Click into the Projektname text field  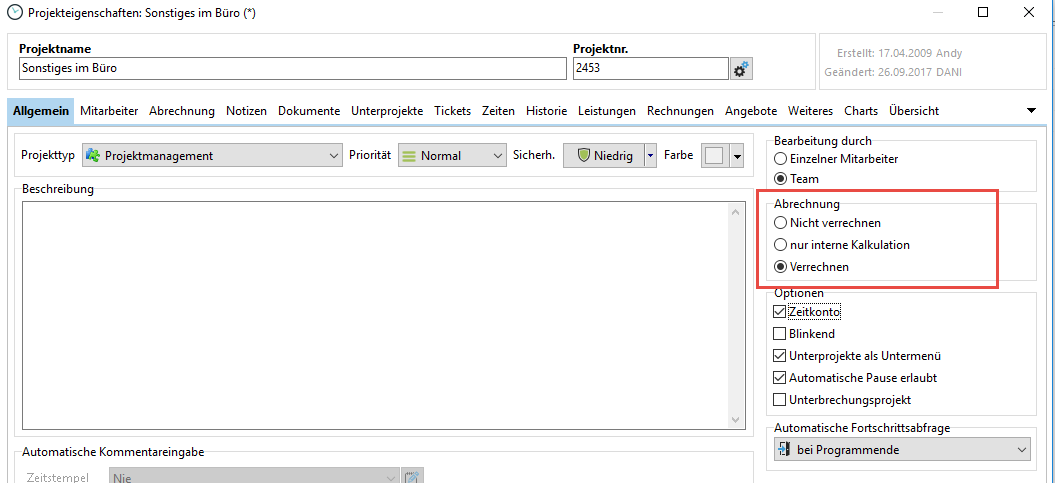click(292, 69)
